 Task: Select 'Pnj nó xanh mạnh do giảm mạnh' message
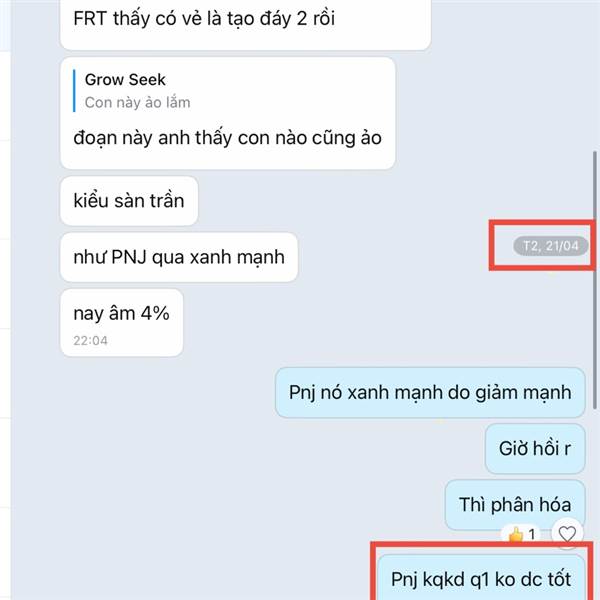[430, 393]
